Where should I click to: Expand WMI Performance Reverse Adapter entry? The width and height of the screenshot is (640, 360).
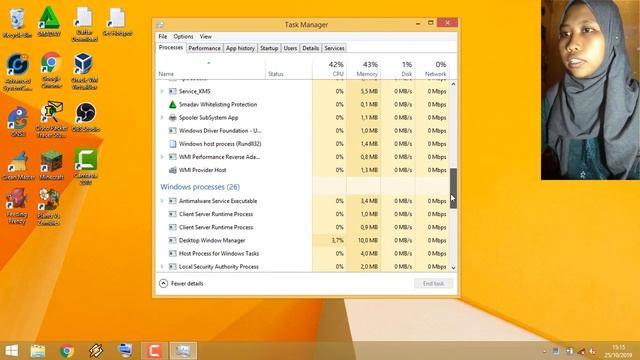pos(162,157)
